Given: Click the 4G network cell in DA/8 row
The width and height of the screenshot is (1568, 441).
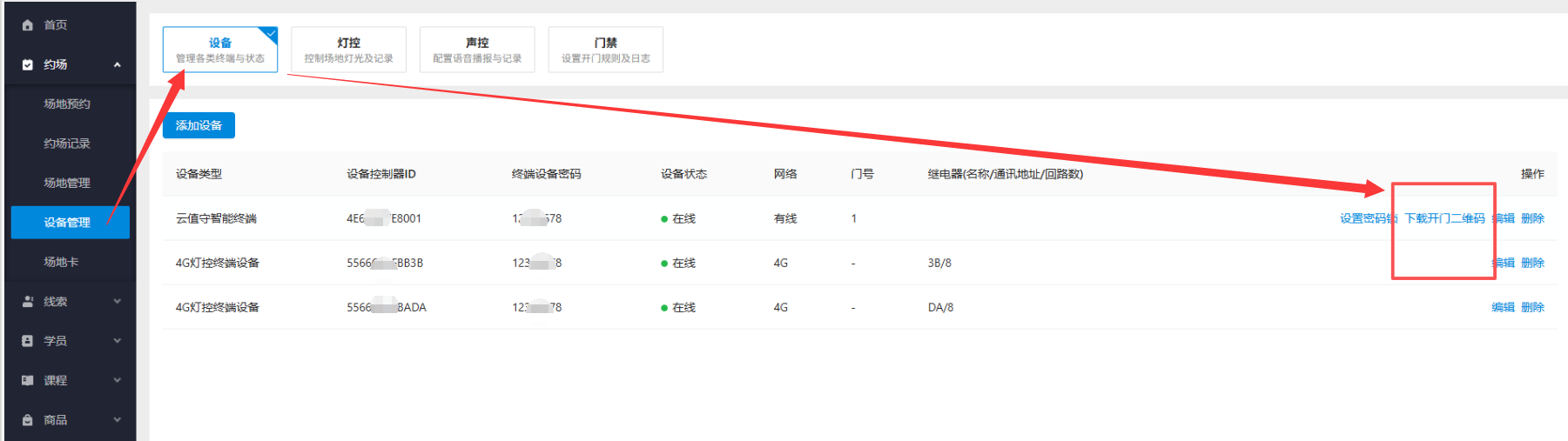Looking at the screenshot, I should (781, 307).
